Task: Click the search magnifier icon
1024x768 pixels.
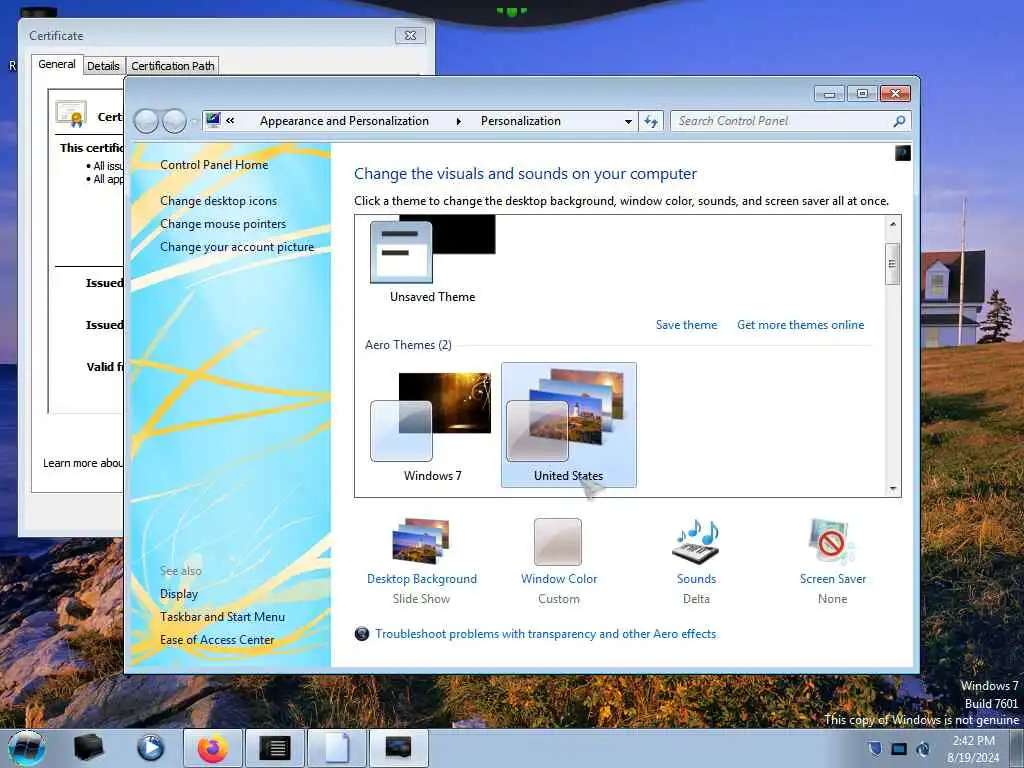Action: tap(899, 121)
